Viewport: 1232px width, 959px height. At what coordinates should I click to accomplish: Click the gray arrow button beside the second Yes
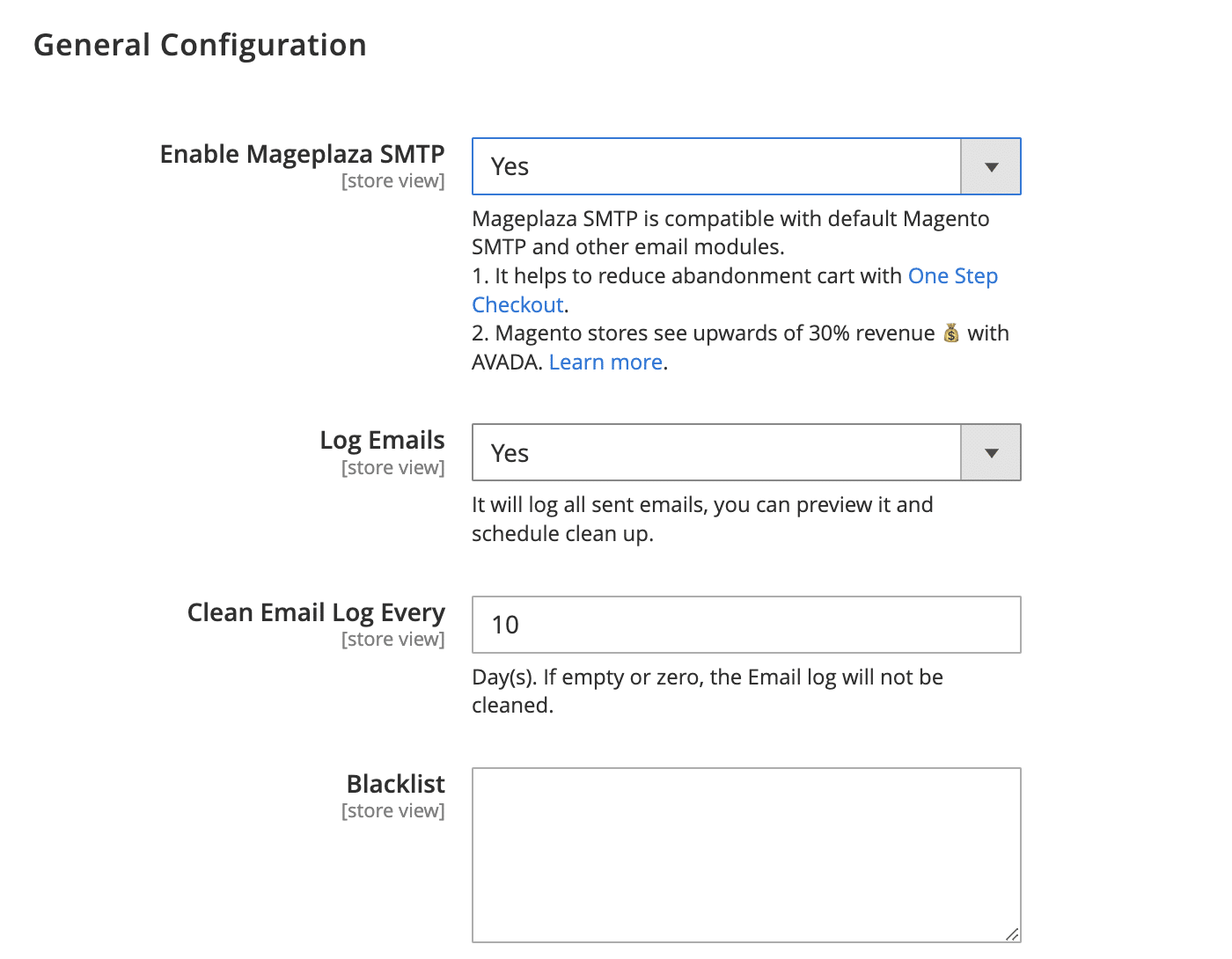click(x=990, y=452)
